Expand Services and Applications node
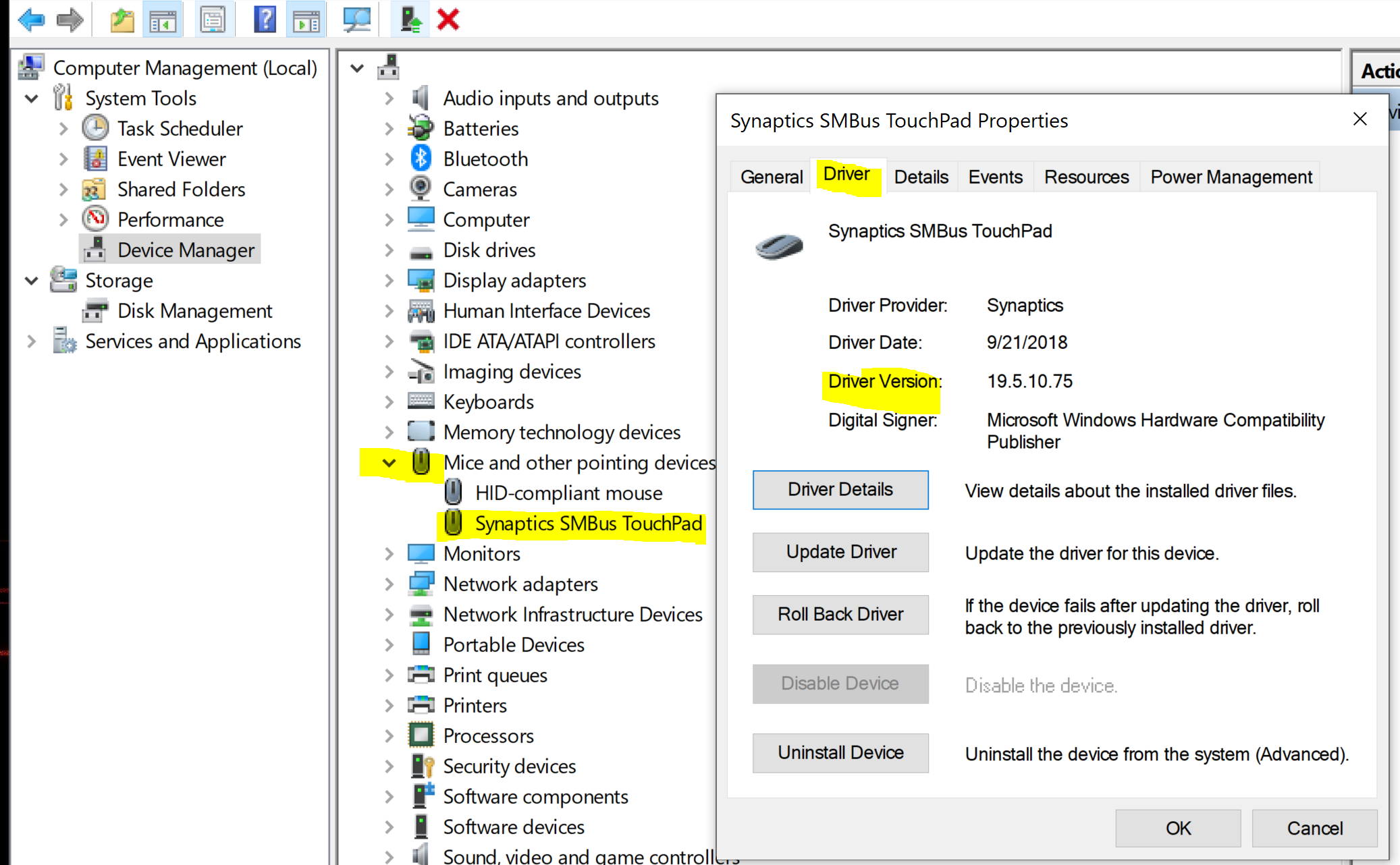 point(31,341)
